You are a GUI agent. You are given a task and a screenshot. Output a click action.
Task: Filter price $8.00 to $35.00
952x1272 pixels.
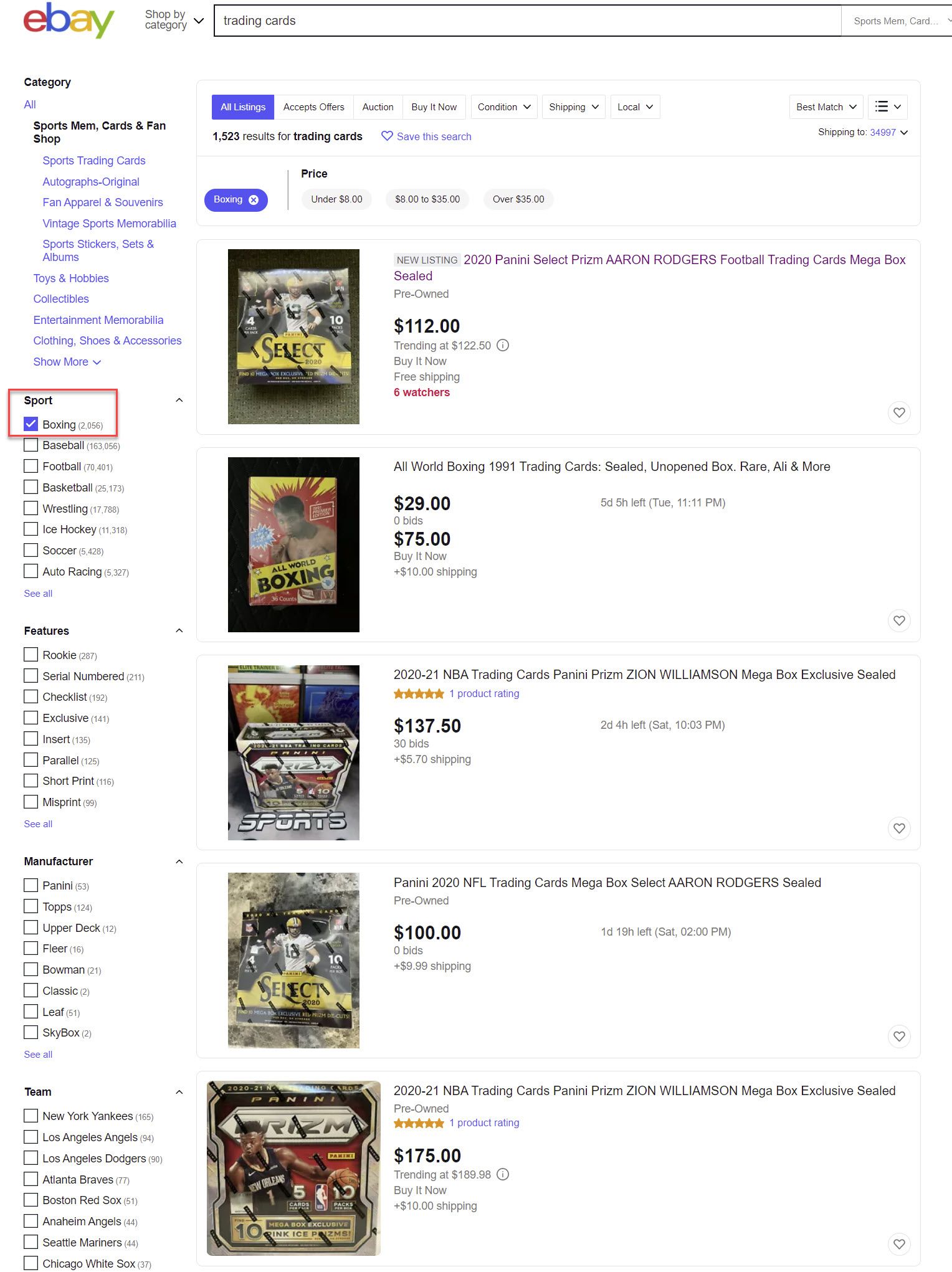[x=427, y=199]
